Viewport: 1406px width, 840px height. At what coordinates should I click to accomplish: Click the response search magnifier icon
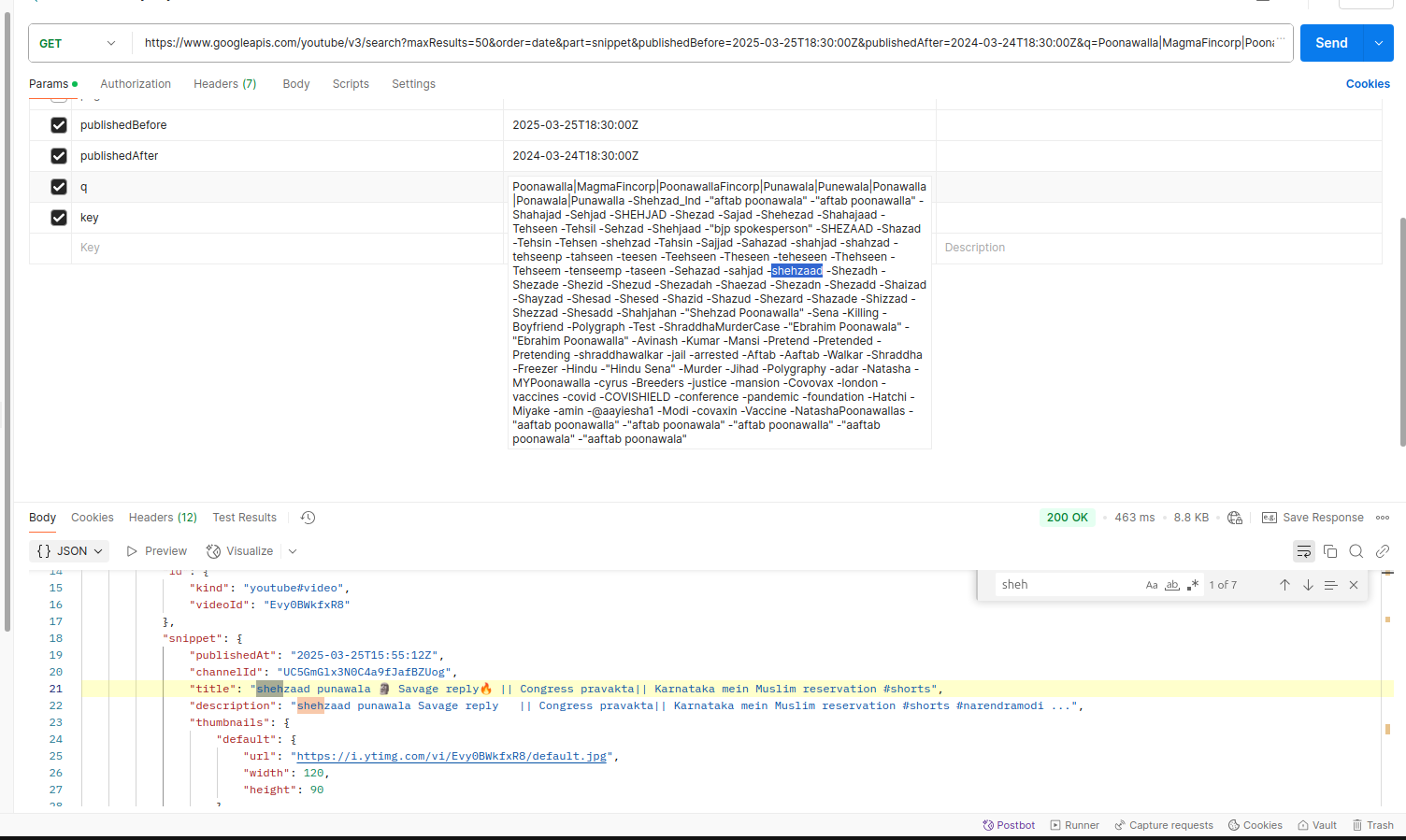[1356, 551]
